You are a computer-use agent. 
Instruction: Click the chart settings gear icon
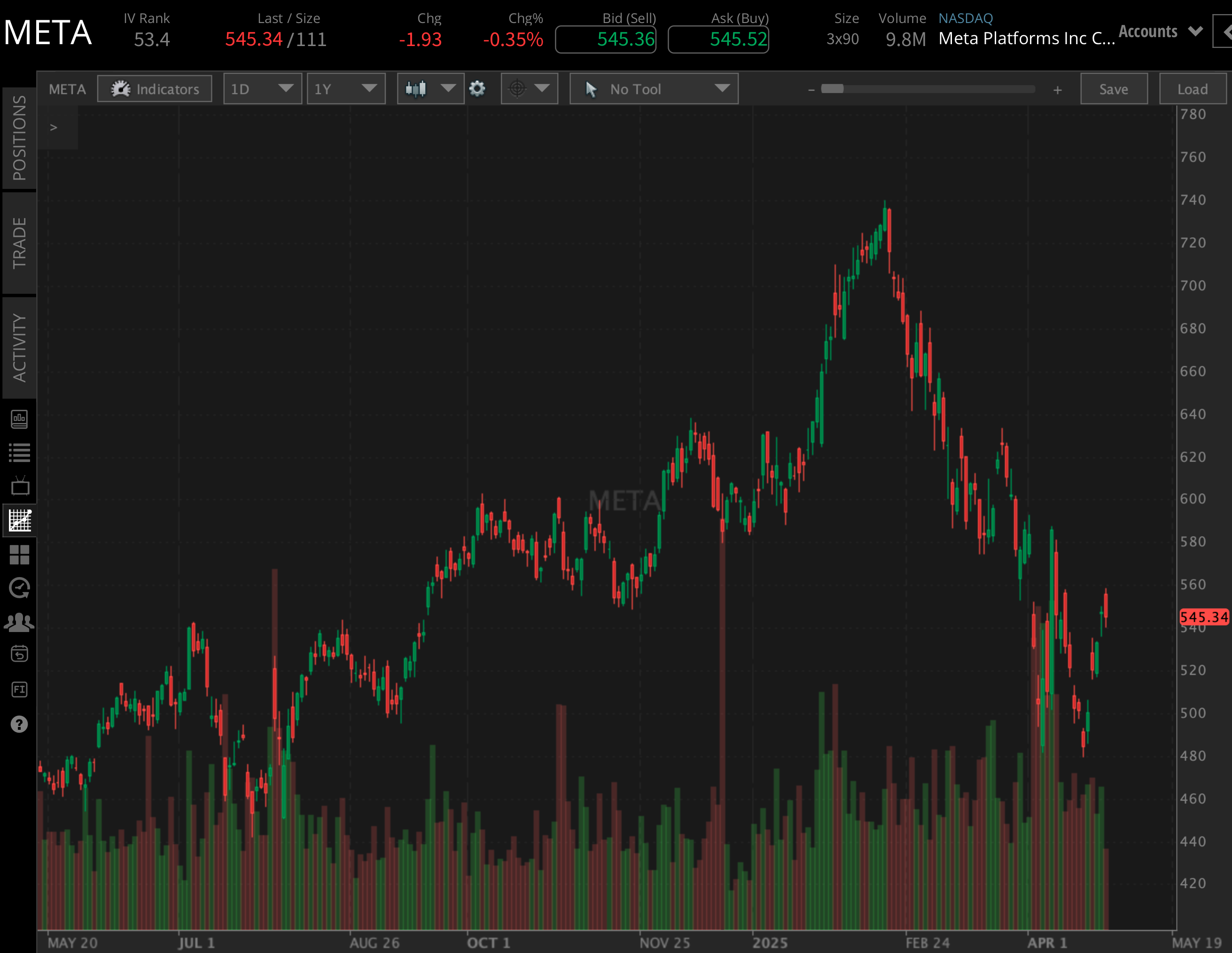click(x=477, y=89)
